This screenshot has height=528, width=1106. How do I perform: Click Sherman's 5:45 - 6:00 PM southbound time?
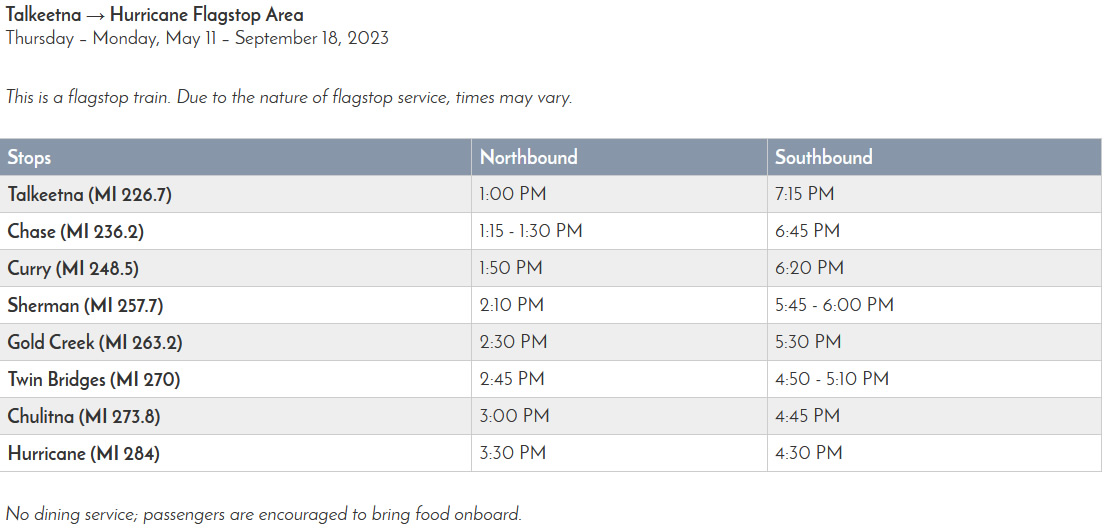coord(834,305)
